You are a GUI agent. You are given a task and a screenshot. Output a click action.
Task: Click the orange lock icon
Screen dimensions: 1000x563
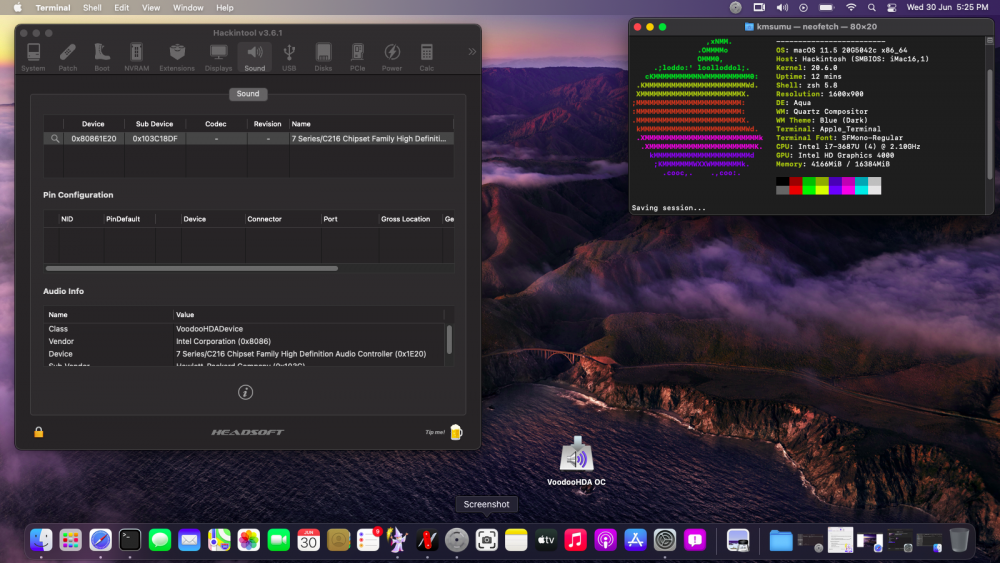click(39, 432)
